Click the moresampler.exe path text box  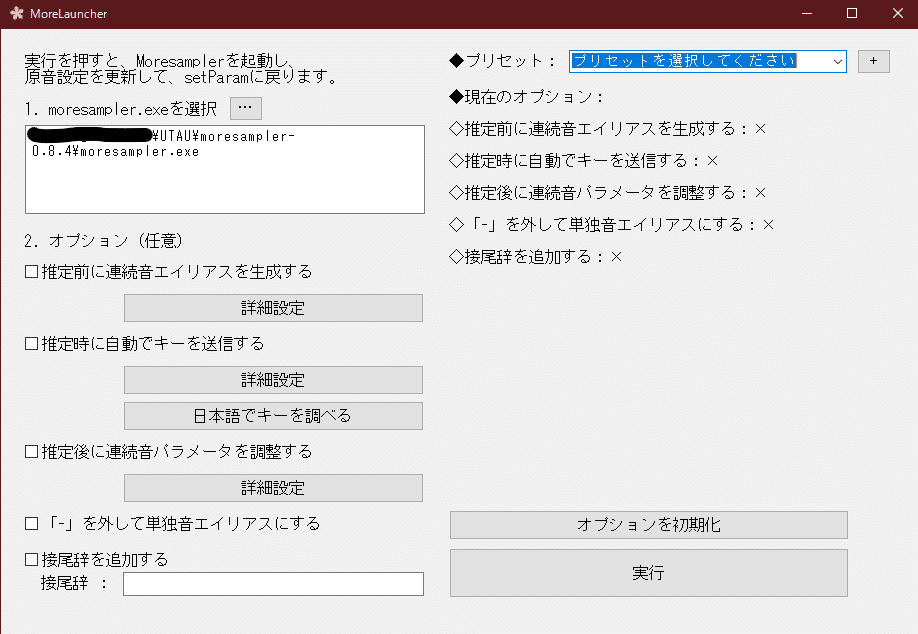(x=225, y=169)
